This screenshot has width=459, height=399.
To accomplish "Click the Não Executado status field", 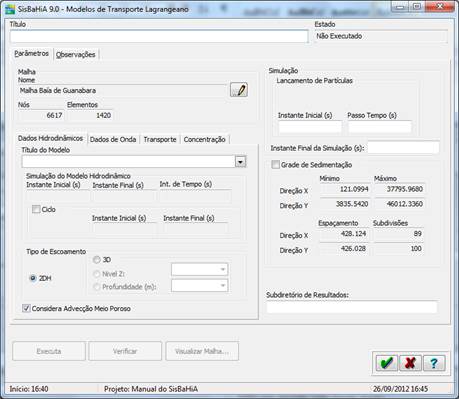I will pyautogui.click(x=380, y=36).
